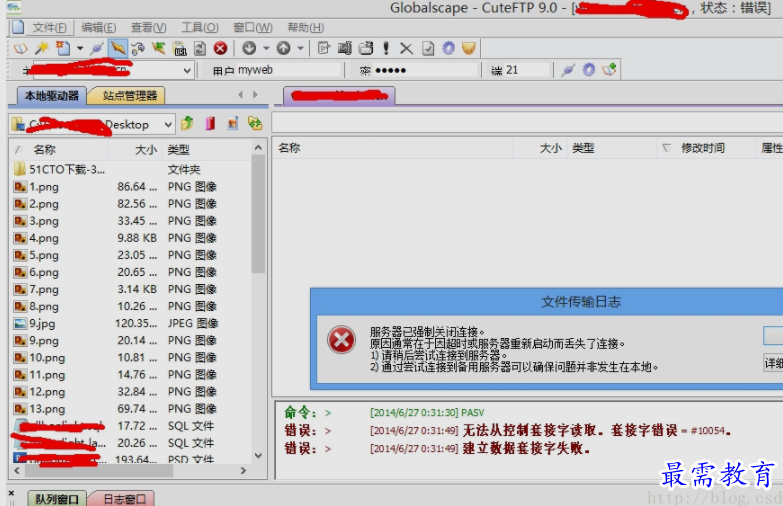Open the blue gear settings icon in main toolbar

(x=448, y=48)
